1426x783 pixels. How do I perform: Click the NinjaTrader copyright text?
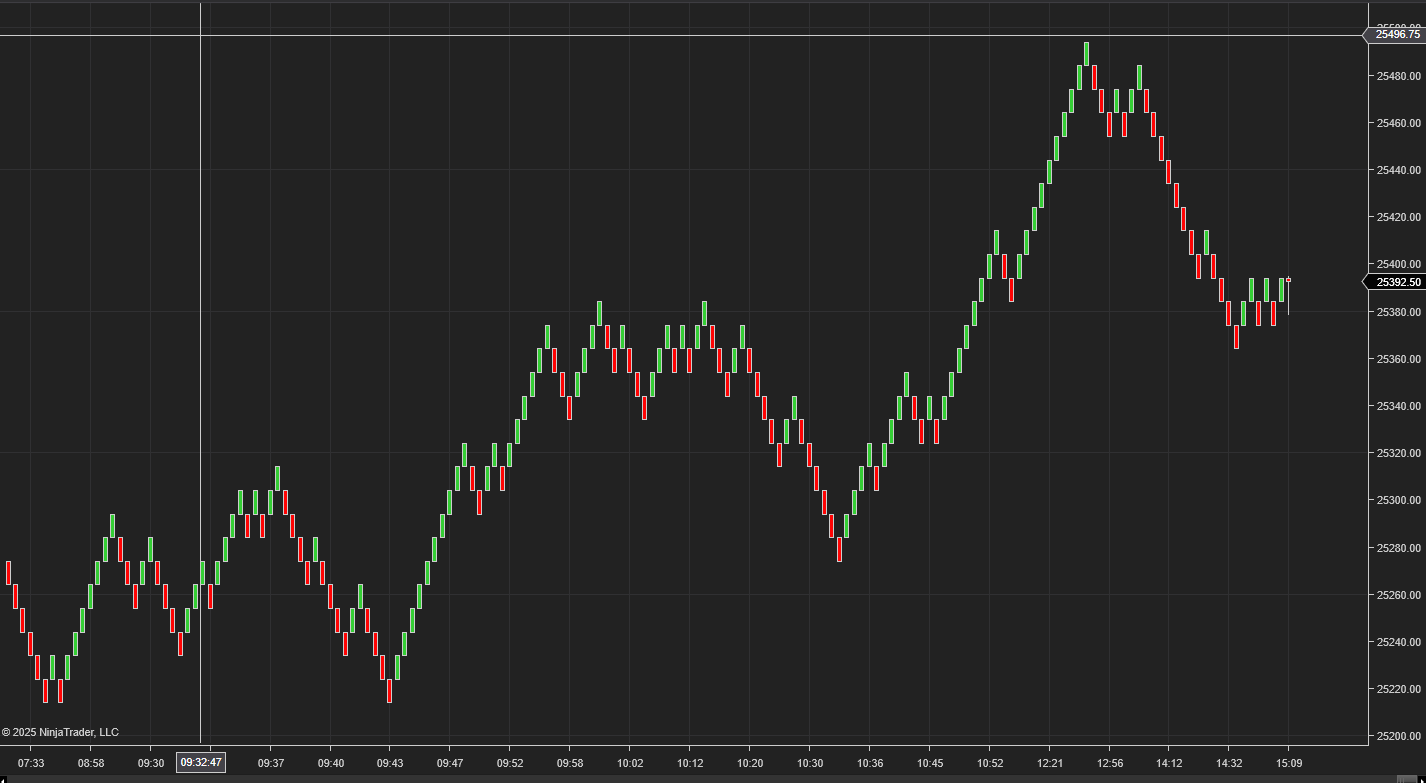click(60, 732)
